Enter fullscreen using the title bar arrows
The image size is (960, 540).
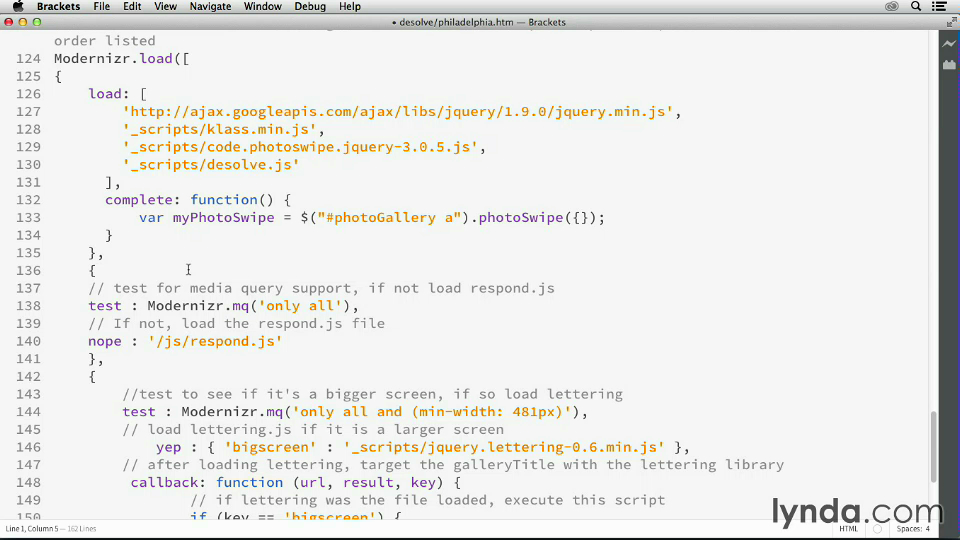(x=951, y=22)
